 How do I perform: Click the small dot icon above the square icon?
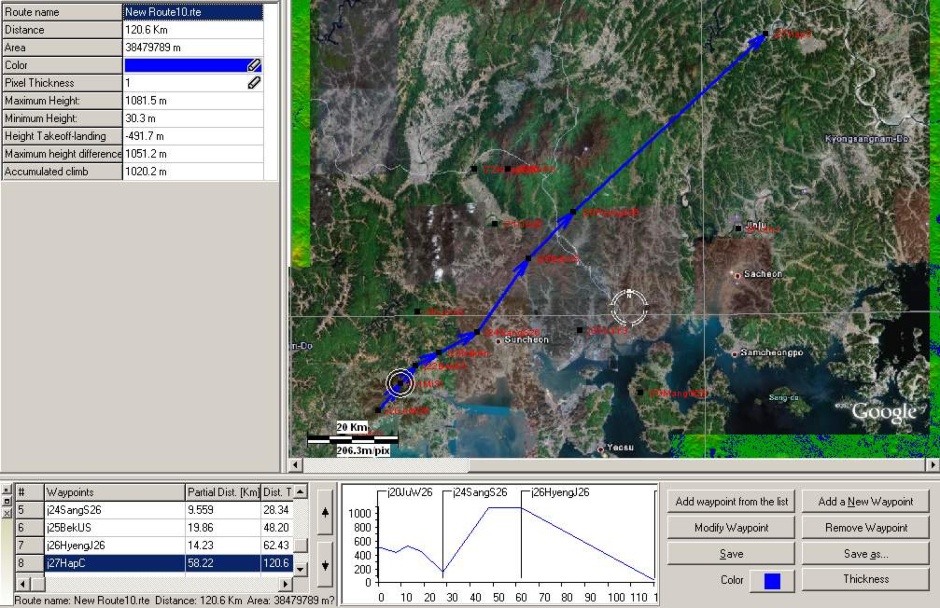(7, 490)
